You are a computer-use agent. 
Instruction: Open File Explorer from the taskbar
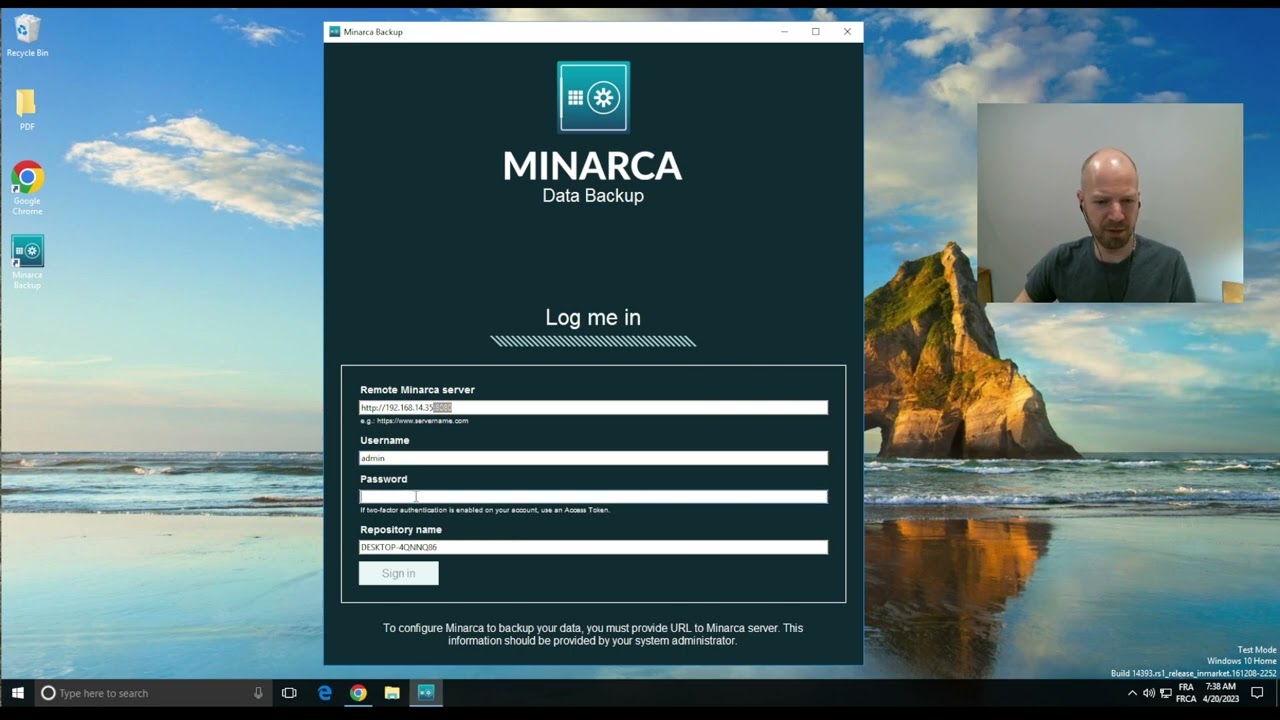(x=392, y=693)
